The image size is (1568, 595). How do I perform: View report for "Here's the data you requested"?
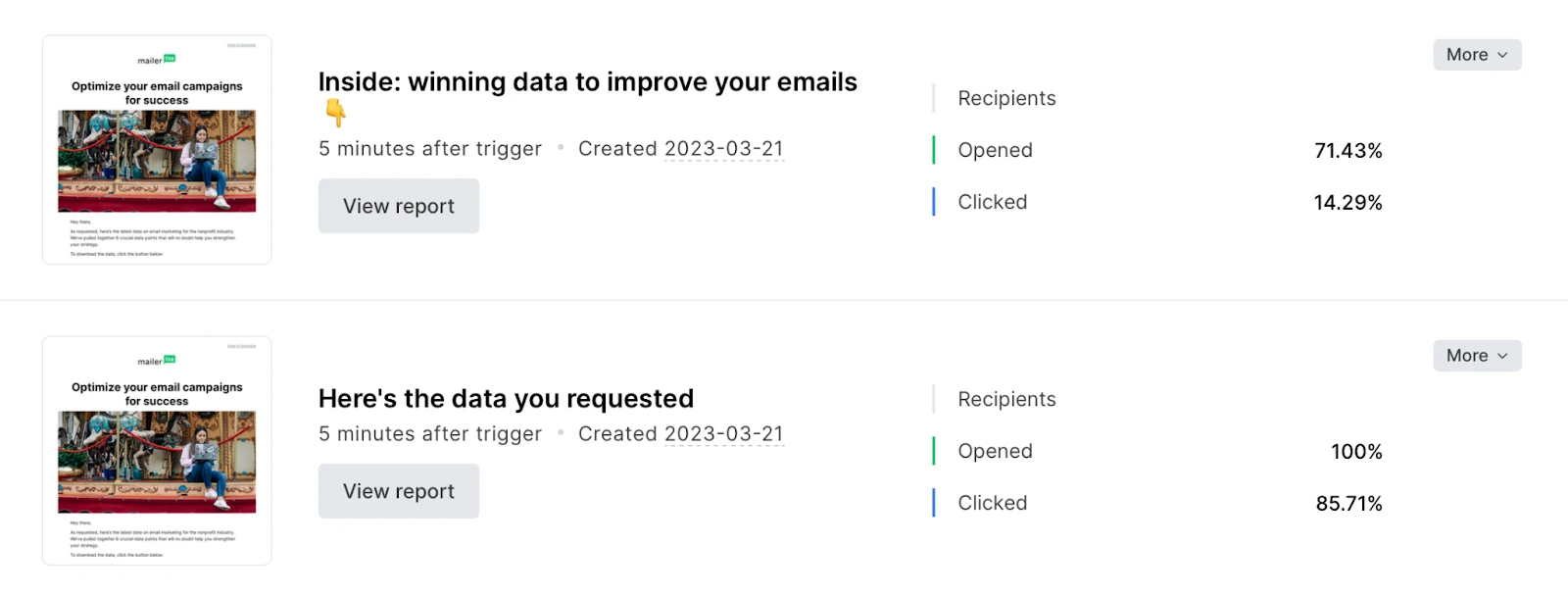pyautogui.click(x=398, y=491)
